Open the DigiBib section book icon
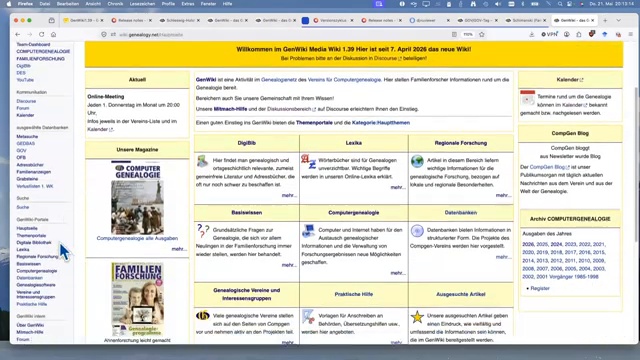Viewport: 640px width, 360px height. tap(202, 161)
